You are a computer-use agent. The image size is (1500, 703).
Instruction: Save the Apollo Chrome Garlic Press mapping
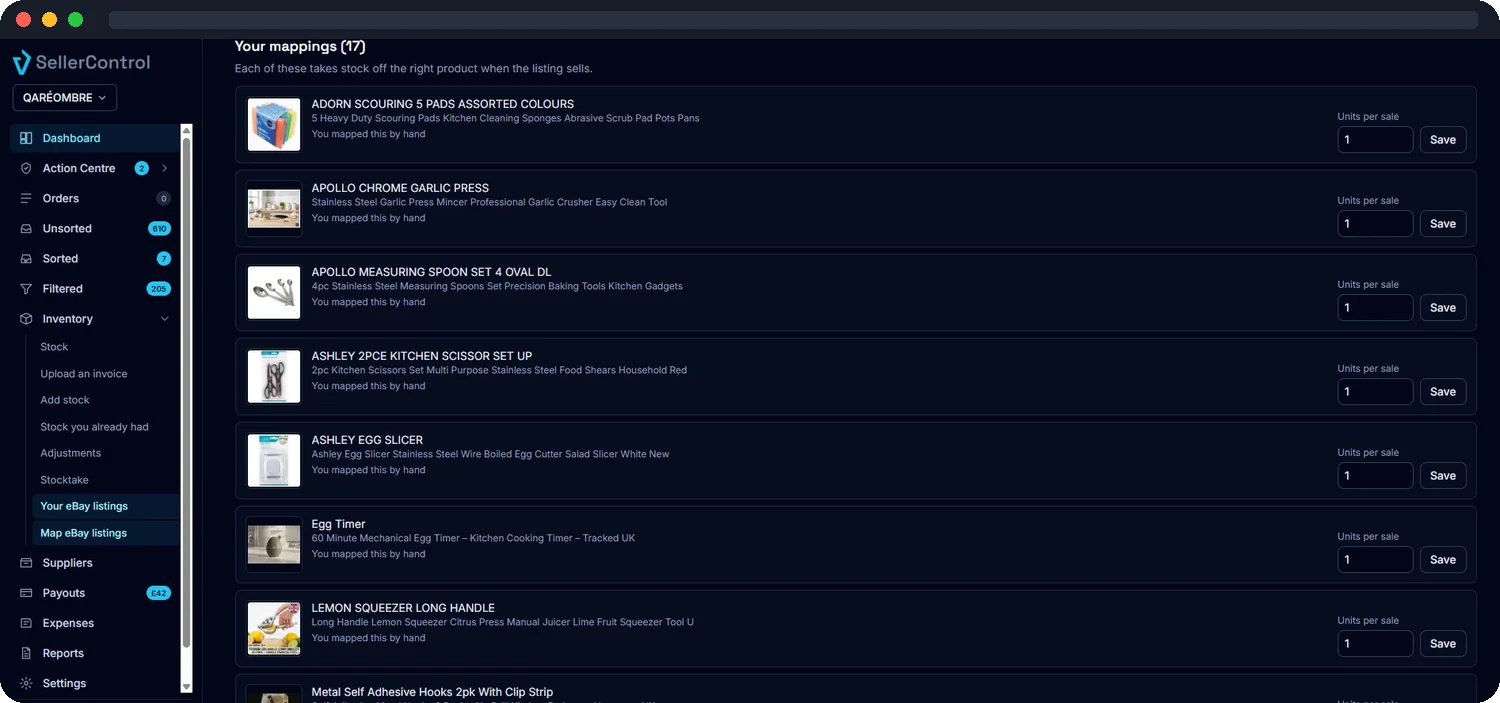(x=1443, y=224)
